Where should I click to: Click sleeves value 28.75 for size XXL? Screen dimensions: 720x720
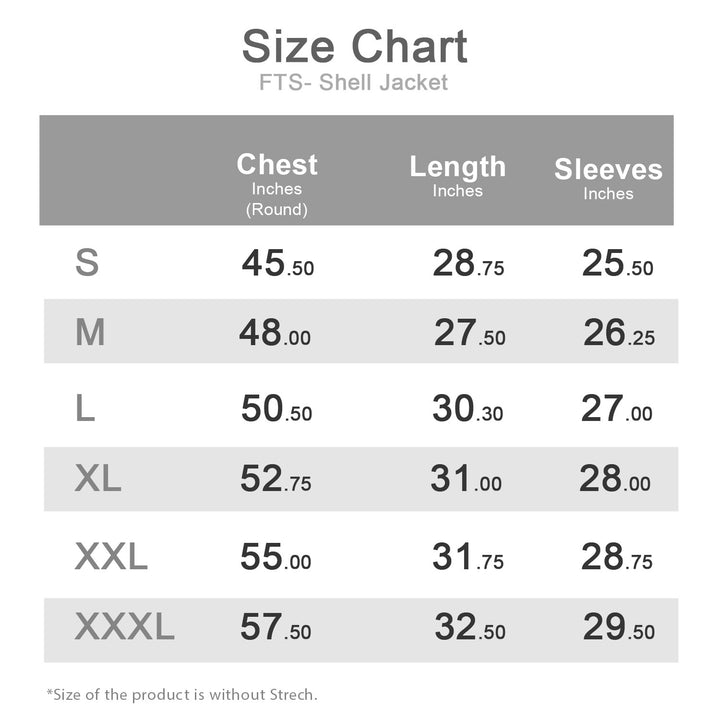(x=616, y=557)
